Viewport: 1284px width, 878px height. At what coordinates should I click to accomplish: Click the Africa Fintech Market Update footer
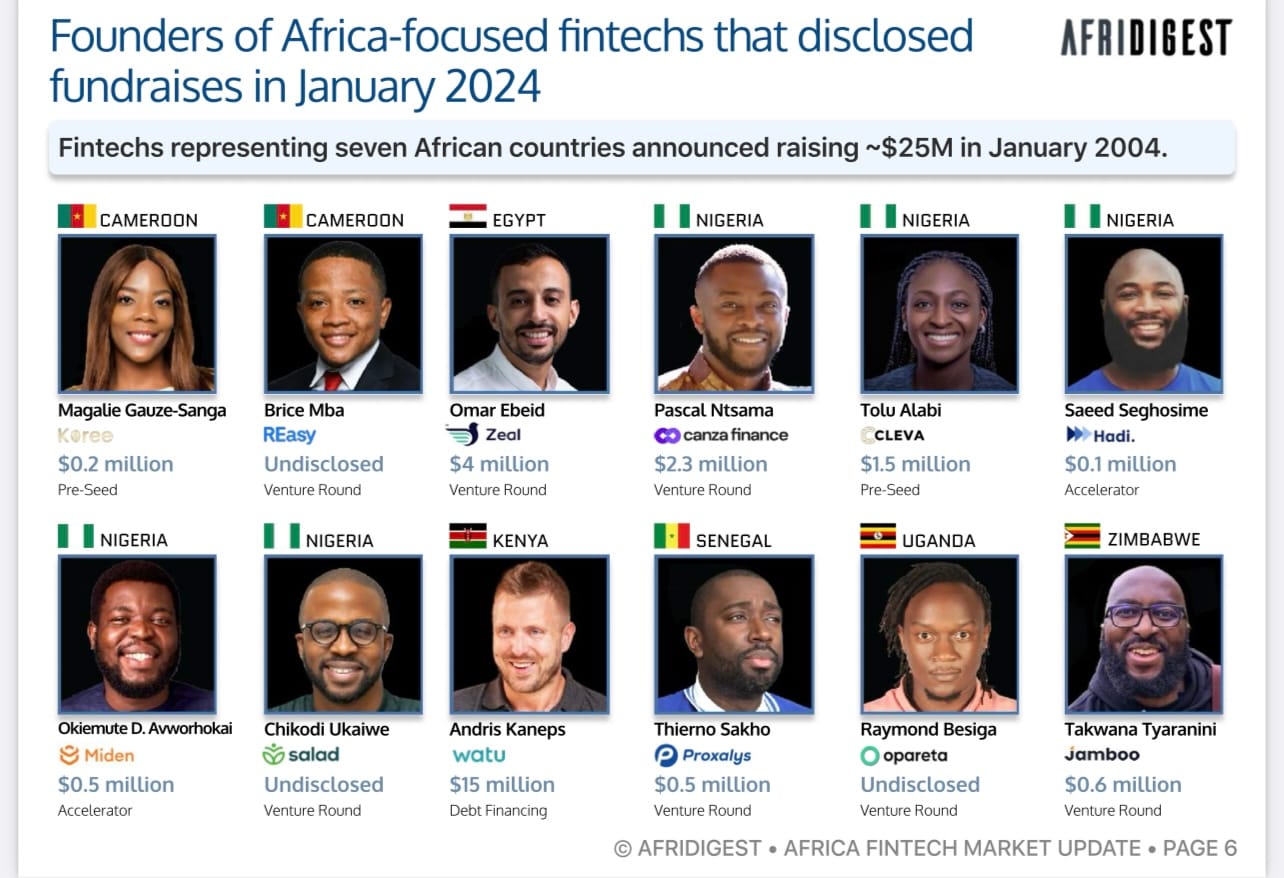click(962, 849)
